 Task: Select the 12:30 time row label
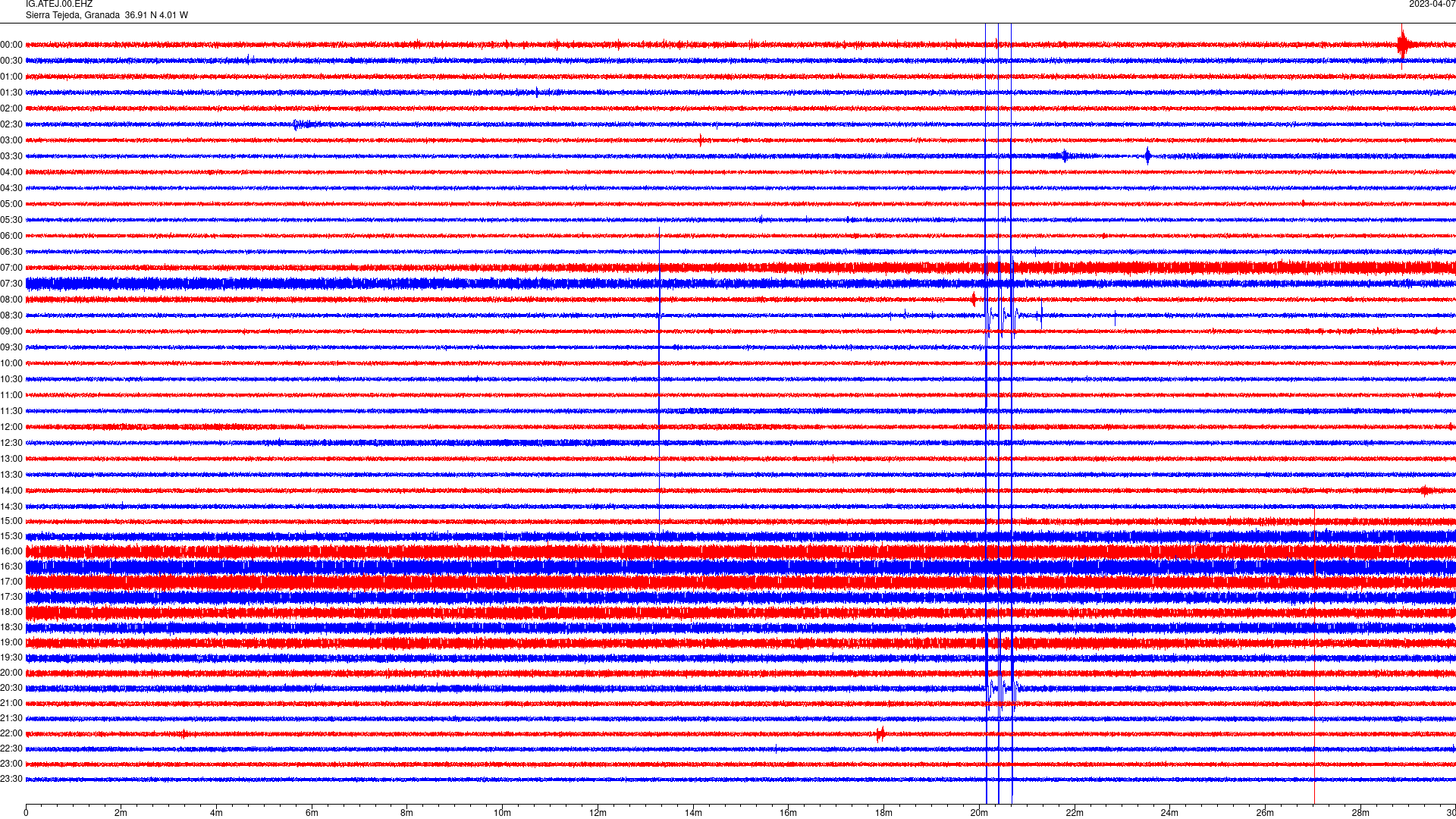point(11,443)
